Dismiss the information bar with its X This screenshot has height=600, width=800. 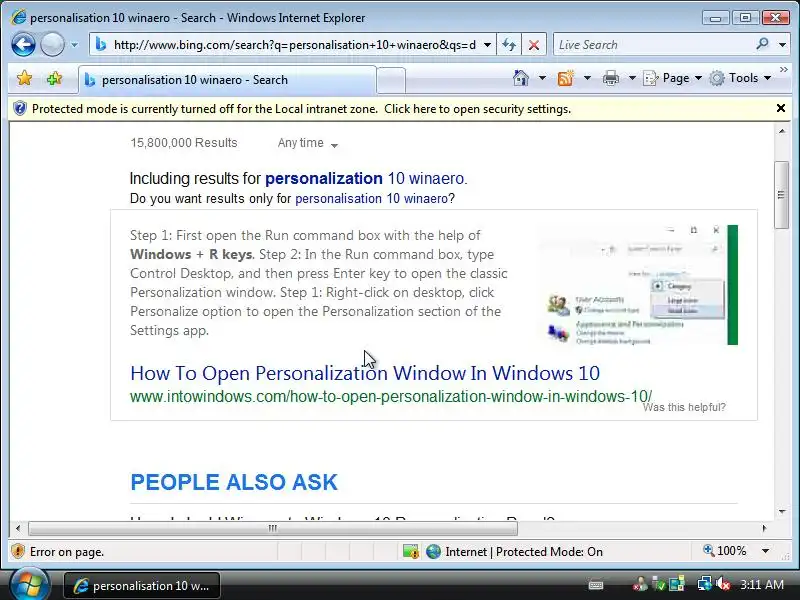[x=781, y=108]
